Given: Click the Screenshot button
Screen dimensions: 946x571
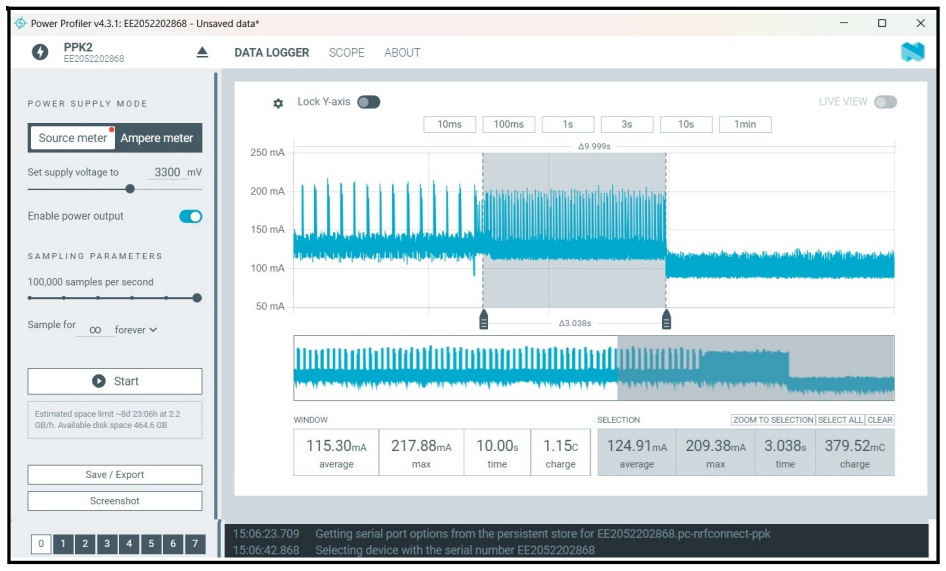Looking at the screenshot, I should click(x=115, y=500).
